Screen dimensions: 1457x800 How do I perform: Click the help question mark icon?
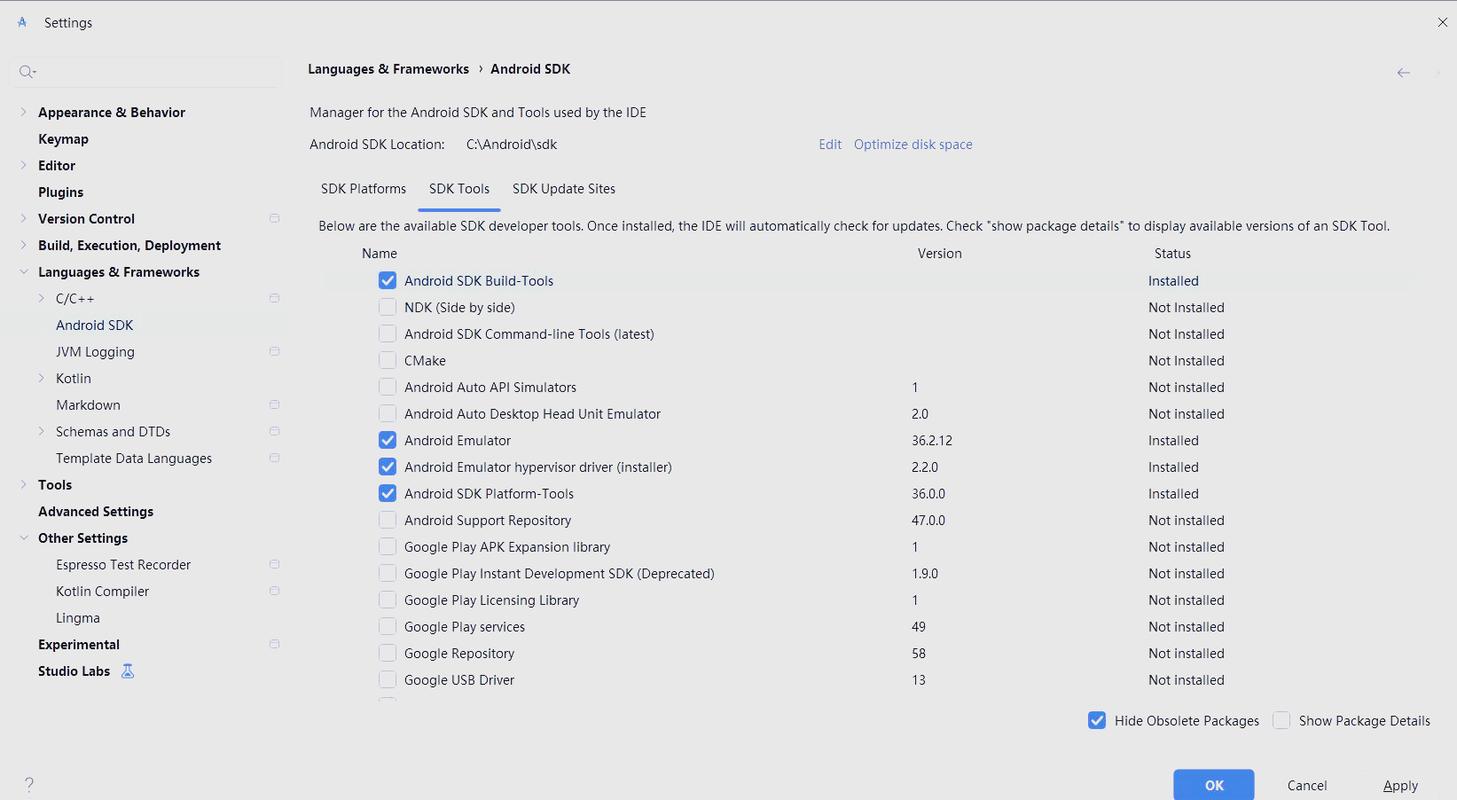click(x=29, y=785)
